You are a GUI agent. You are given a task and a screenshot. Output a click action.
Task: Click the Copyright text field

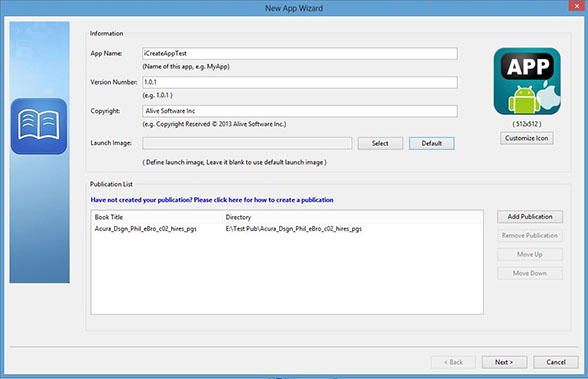(x=300, y=111)
